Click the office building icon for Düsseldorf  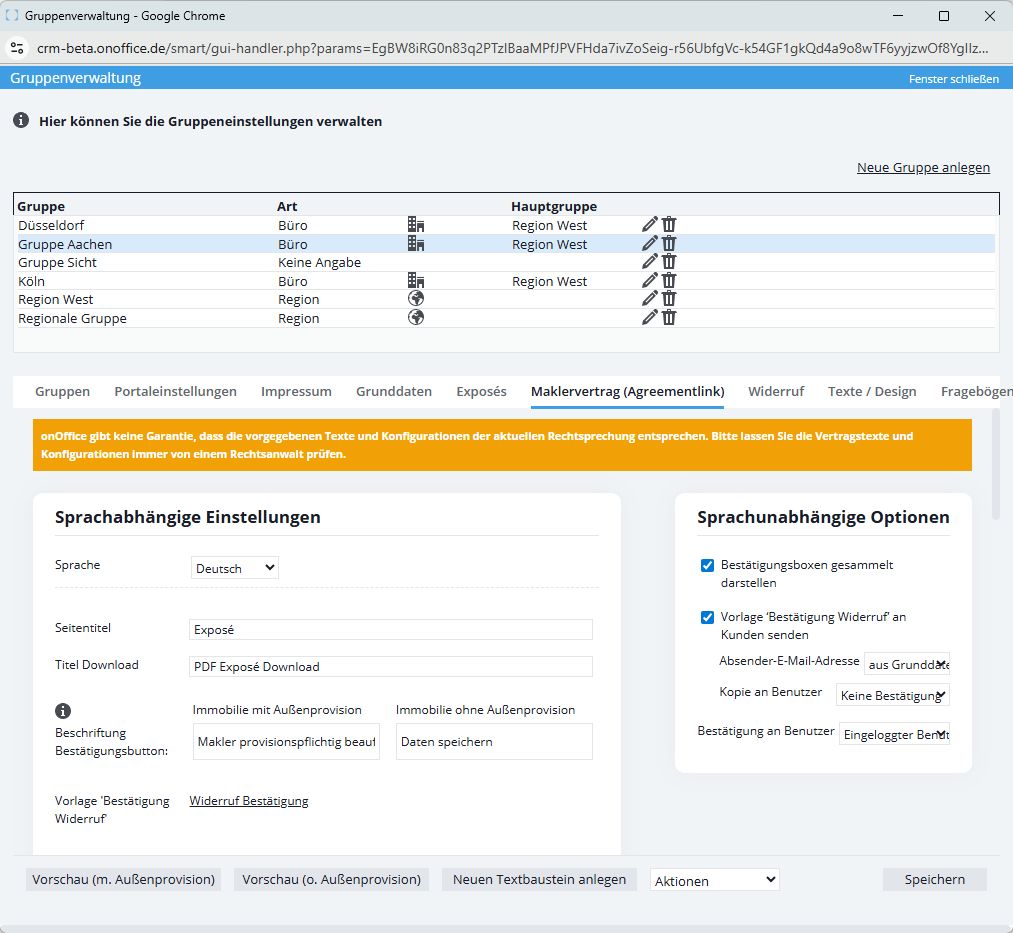point(416,224)
